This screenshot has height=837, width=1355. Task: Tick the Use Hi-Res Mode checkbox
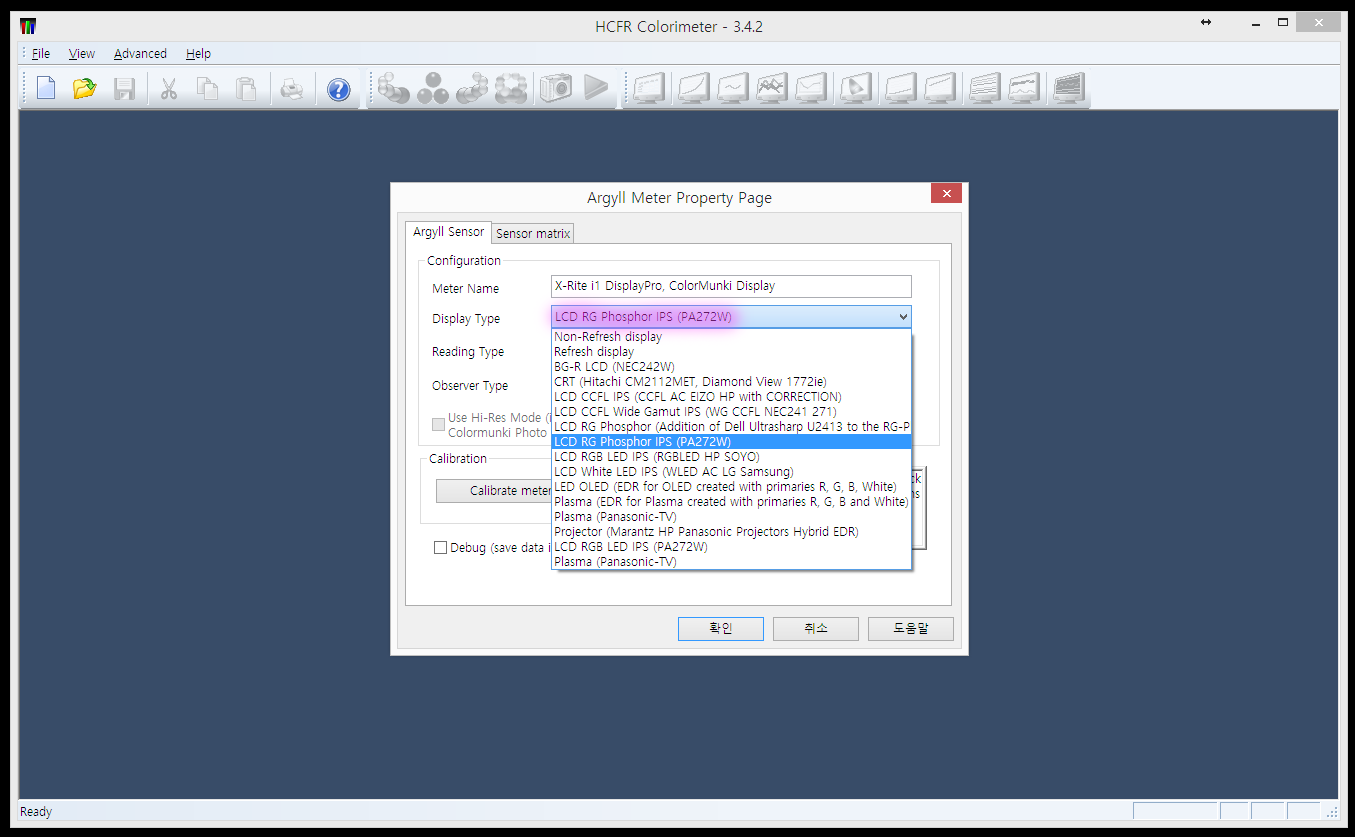438,425
